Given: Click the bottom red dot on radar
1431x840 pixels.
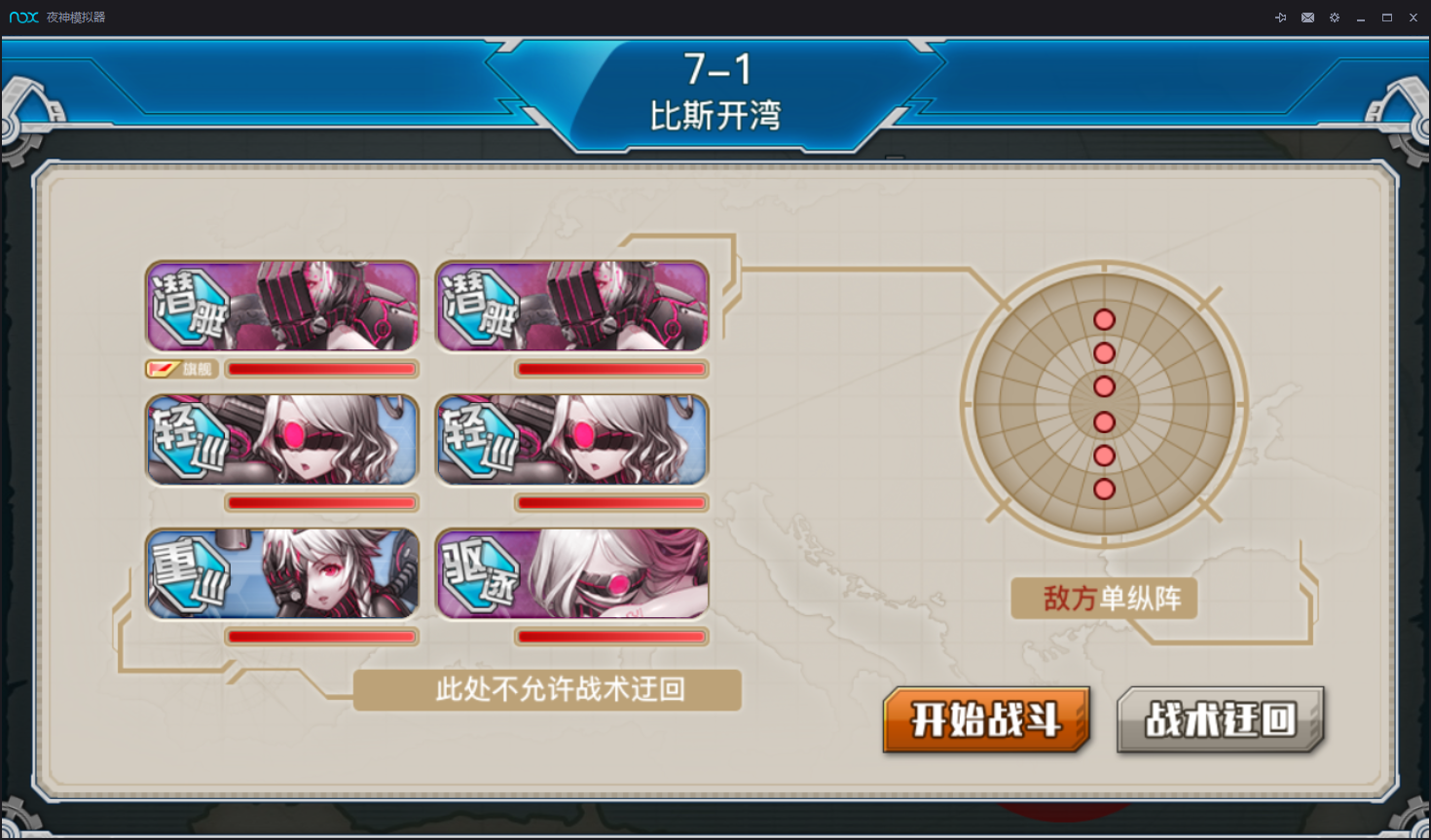Looking at the screenshot, I should coord(1104,489).
